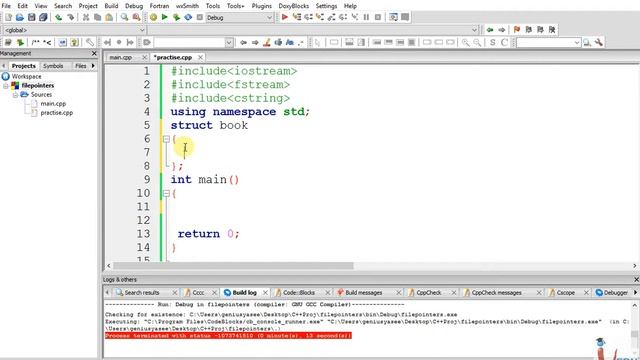Click the Build gear icon
The image size is (640, 360).
(x=153, y=18)
